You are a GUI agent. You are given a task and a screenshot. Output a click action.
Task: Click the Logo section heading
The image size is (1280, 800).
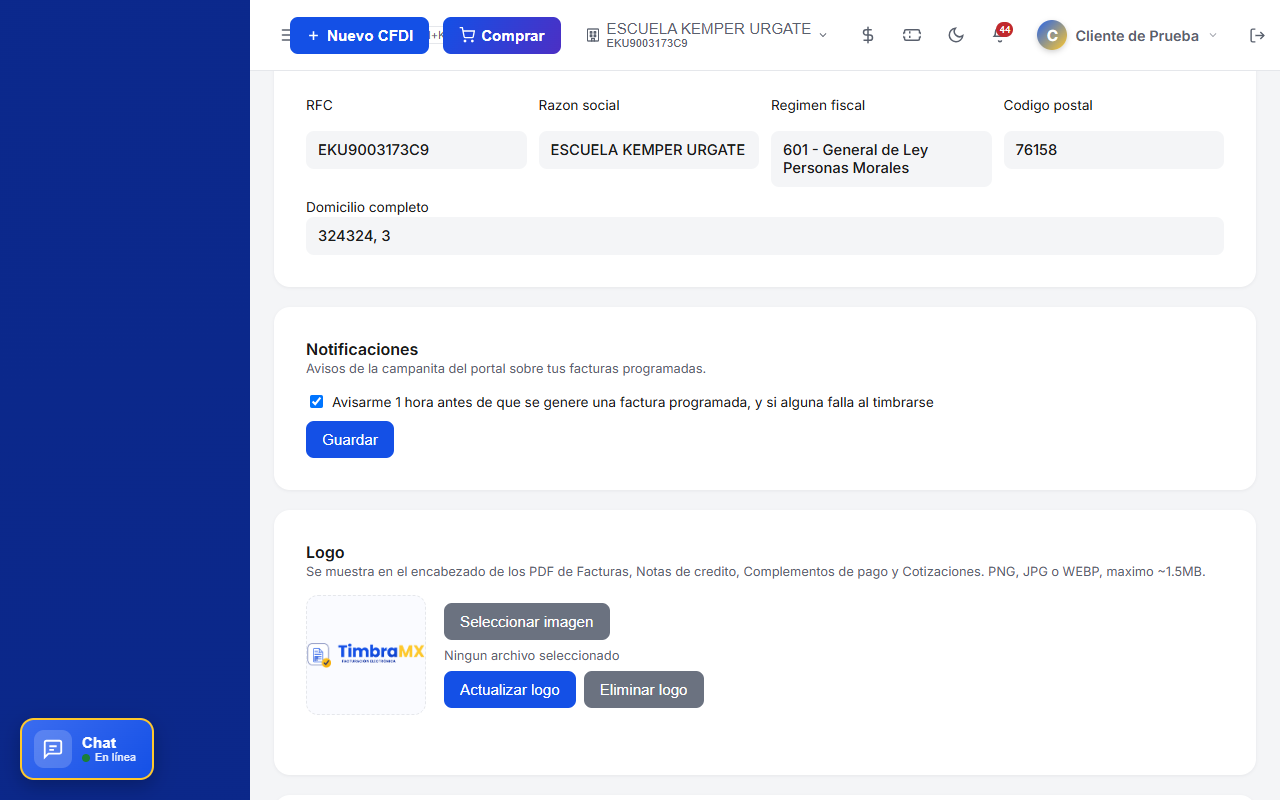(x=325, y=552)
